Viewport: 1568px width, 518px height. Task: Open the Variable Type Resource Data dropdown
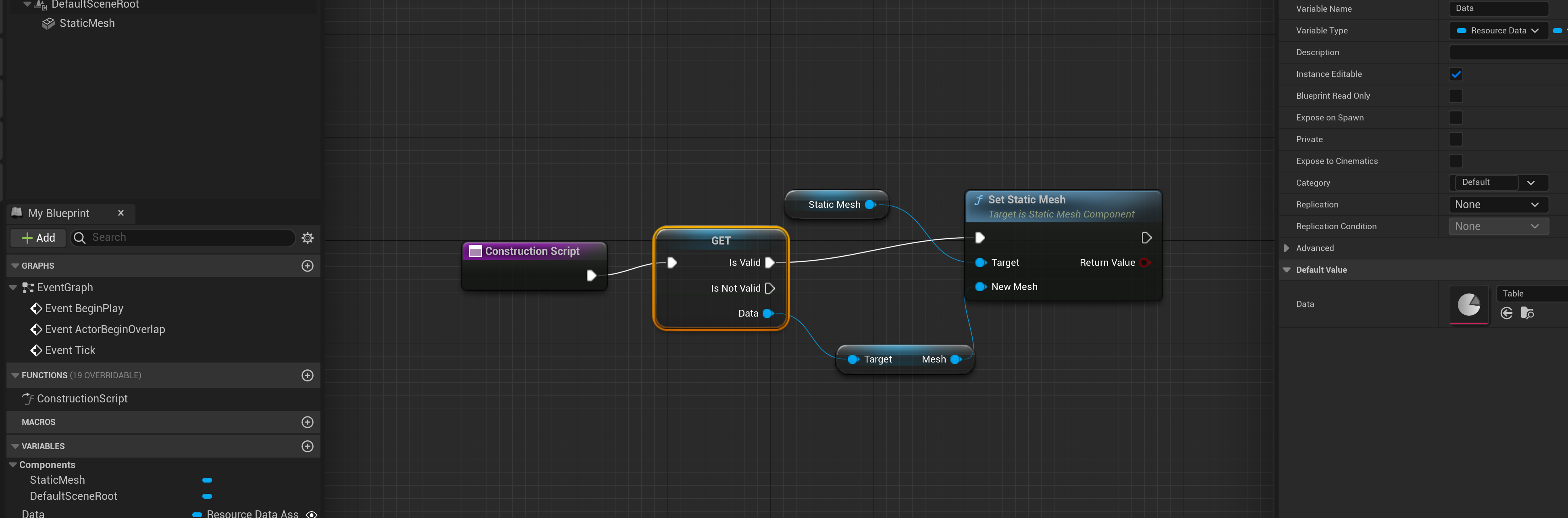point(1498,30)
